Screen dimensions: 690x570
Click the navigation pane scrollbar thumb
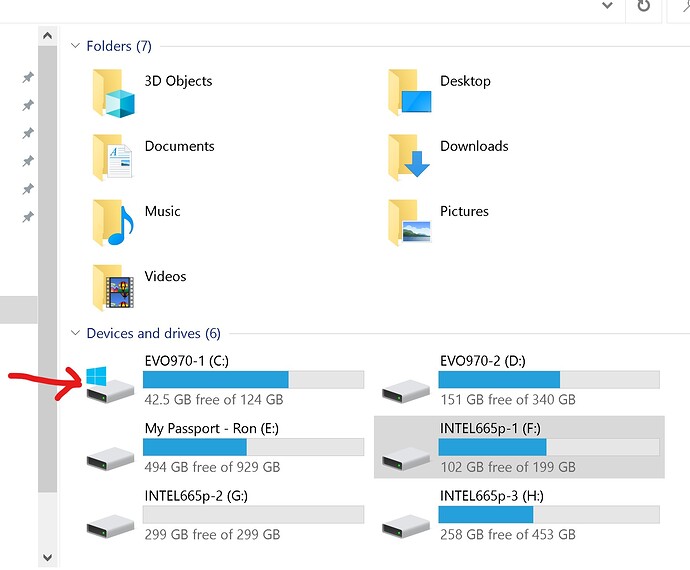[x=48, y=268]
